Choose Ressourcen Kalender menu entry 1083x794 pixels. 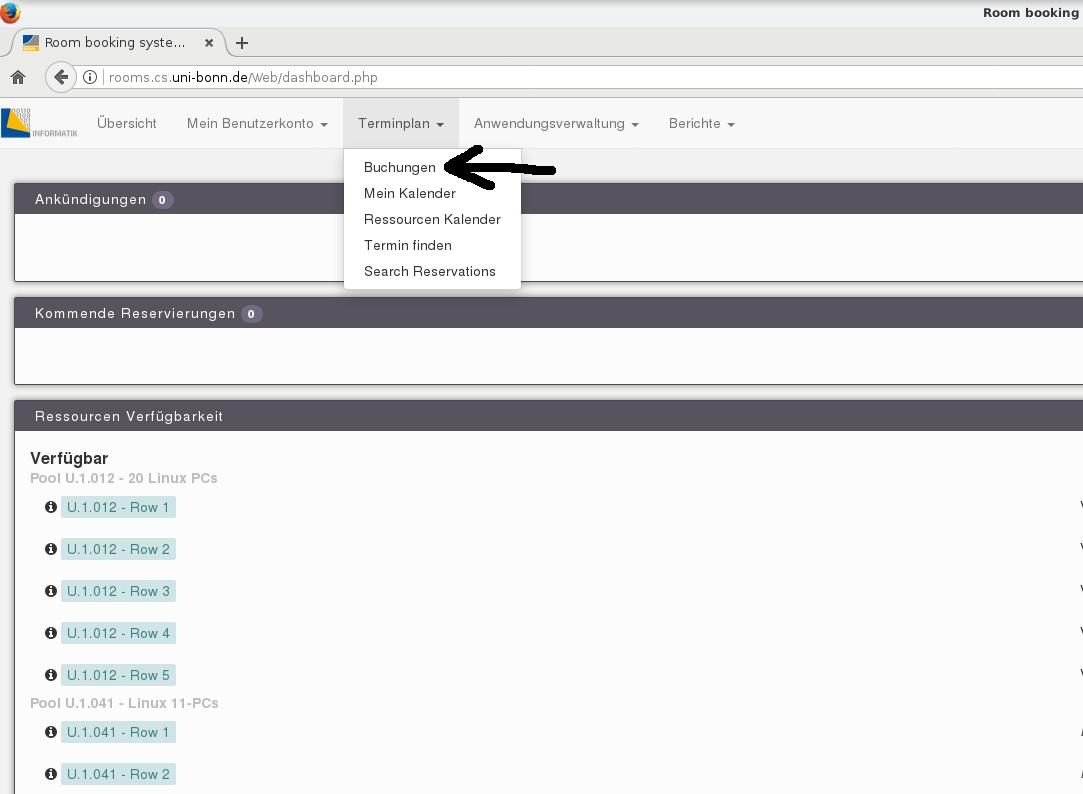click(x=432, y=219)
